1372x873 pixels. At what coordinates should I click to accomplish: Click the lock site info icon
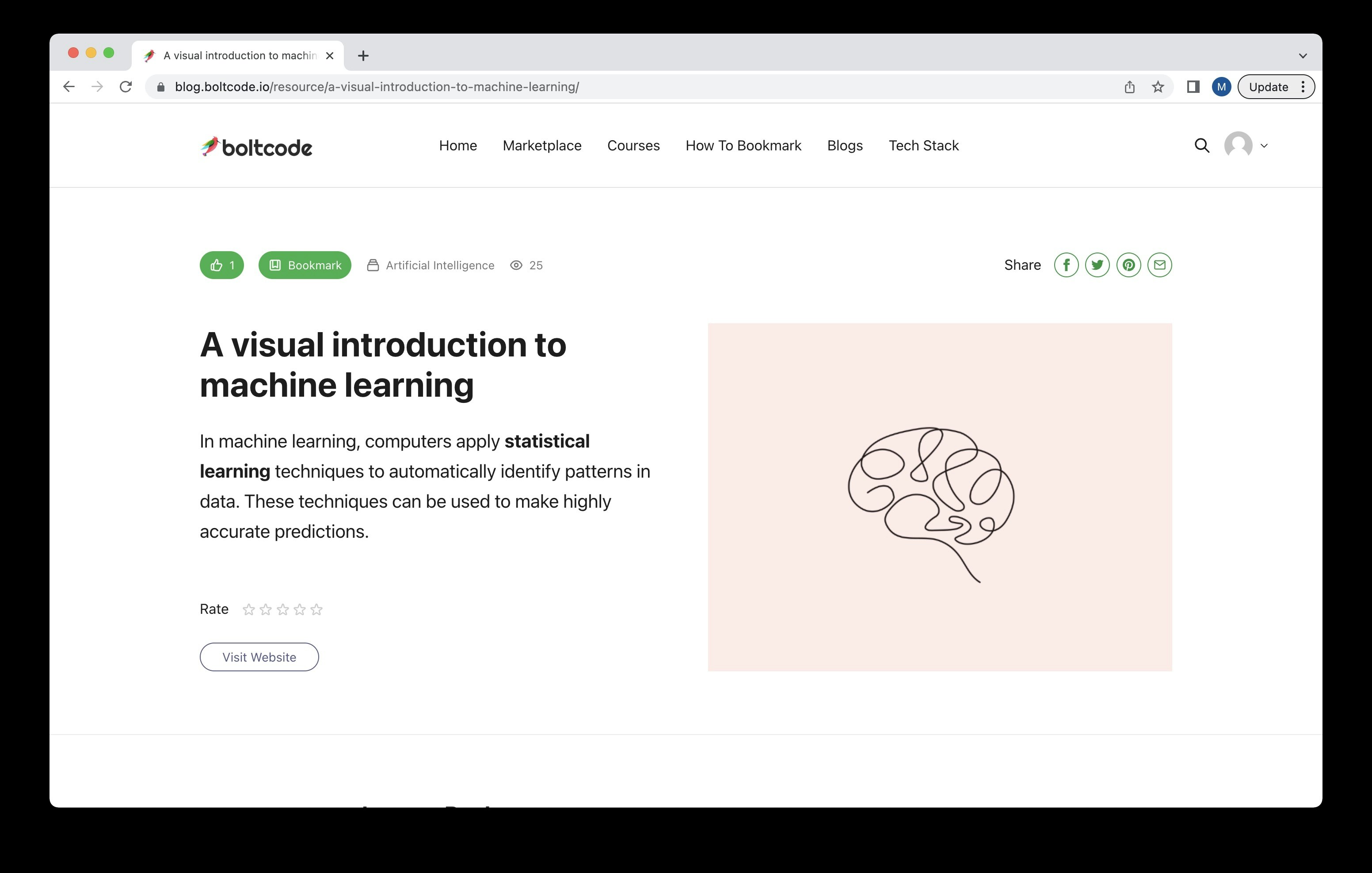pos(161,87)
